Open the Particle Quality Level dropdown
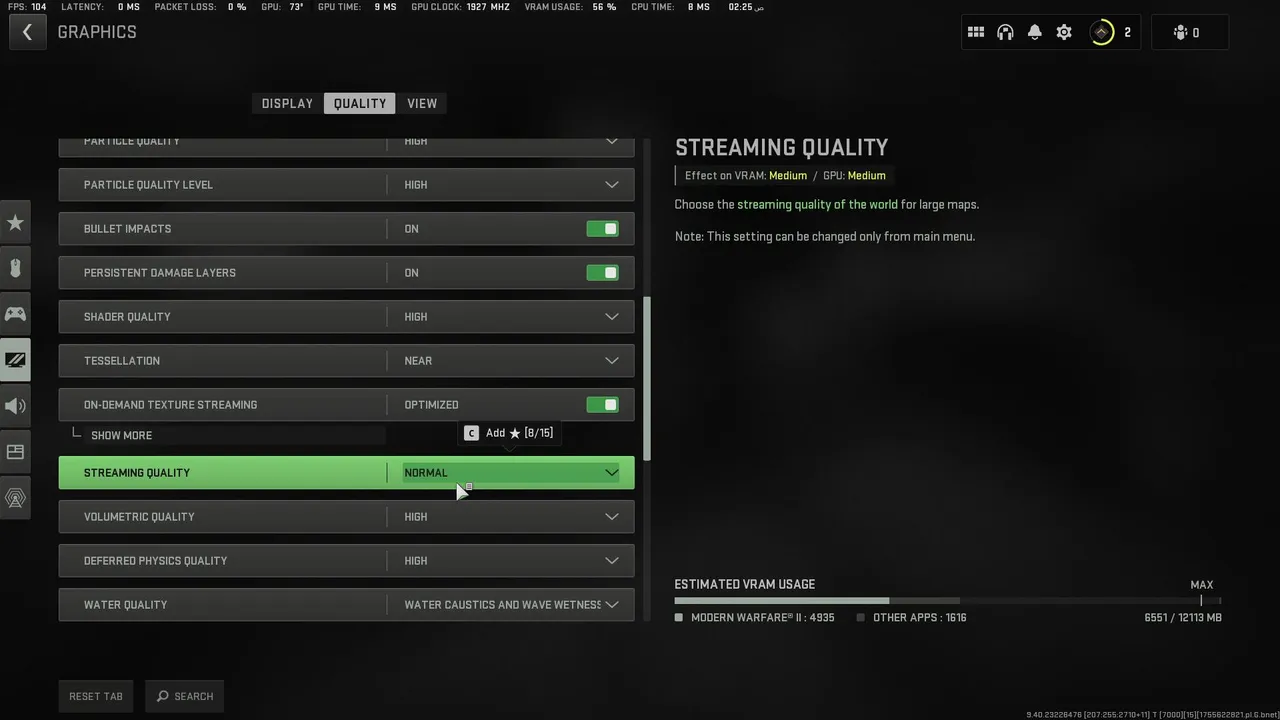The width and height of the screenshot is (1280, 720). tap(346, 185)
